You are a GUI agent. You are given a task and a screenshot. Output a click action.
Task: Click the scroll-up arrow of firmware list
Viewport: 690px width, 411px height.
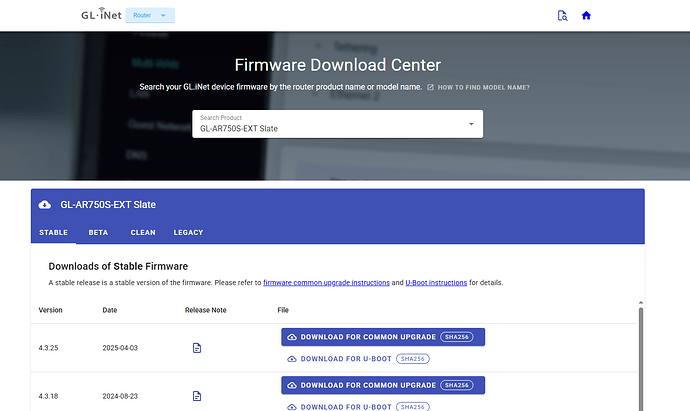tap(641, 303)
